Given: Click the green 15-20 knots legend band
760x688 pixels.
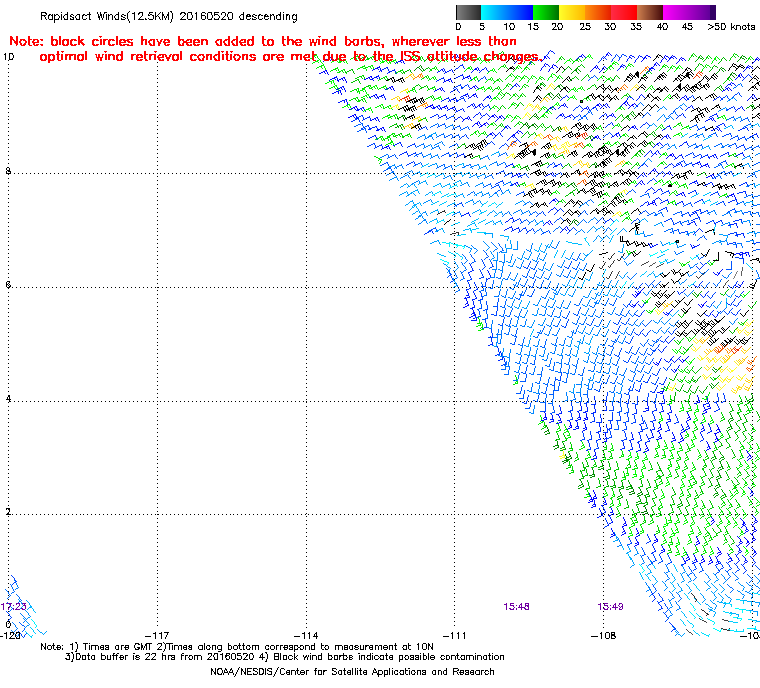Looking at the screenshot, I should [546, 12].
